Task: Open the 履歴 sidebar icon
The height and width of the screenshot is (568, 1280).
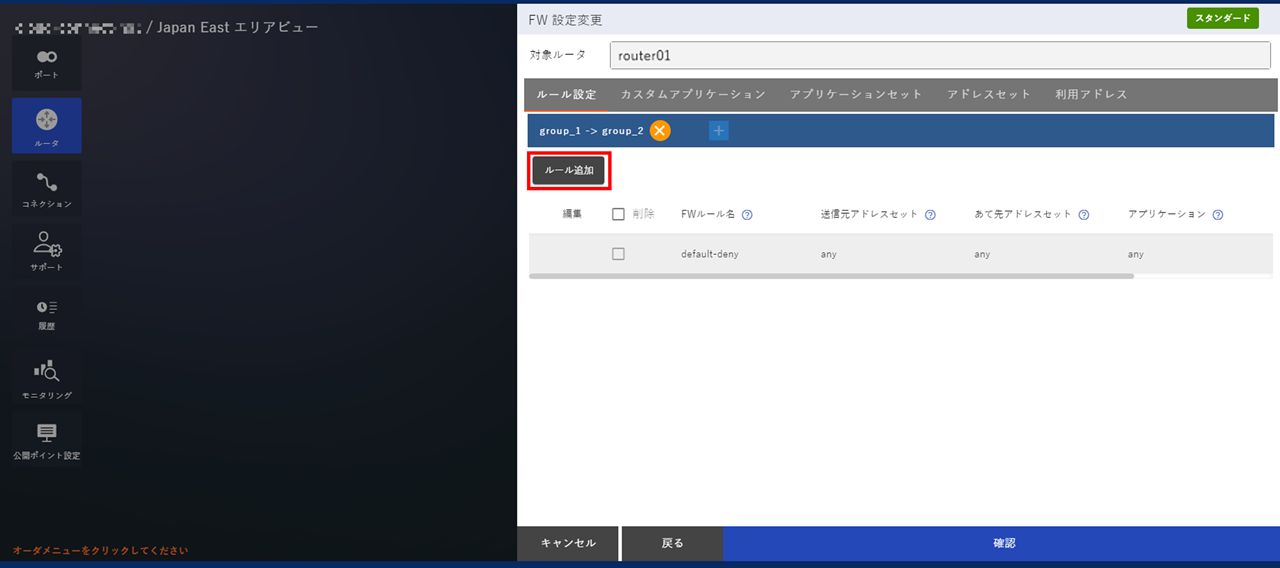Action: (x=47, y=315)
